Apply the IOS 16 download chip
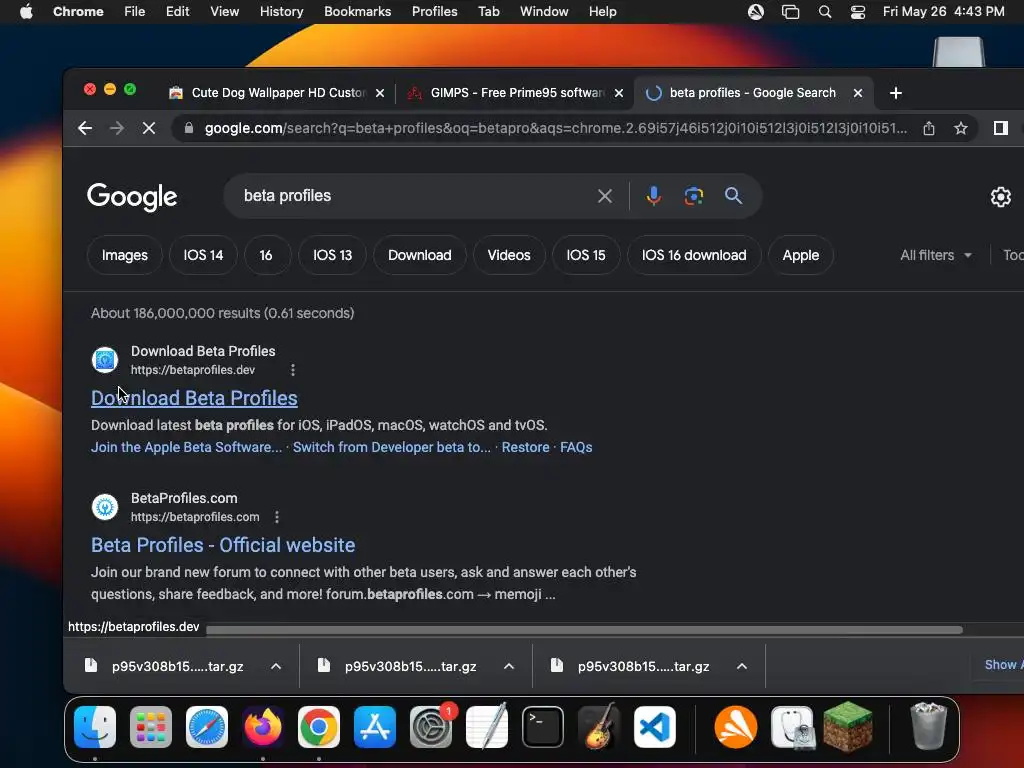This screenshot has height=768, width=1024. [694, 255]
